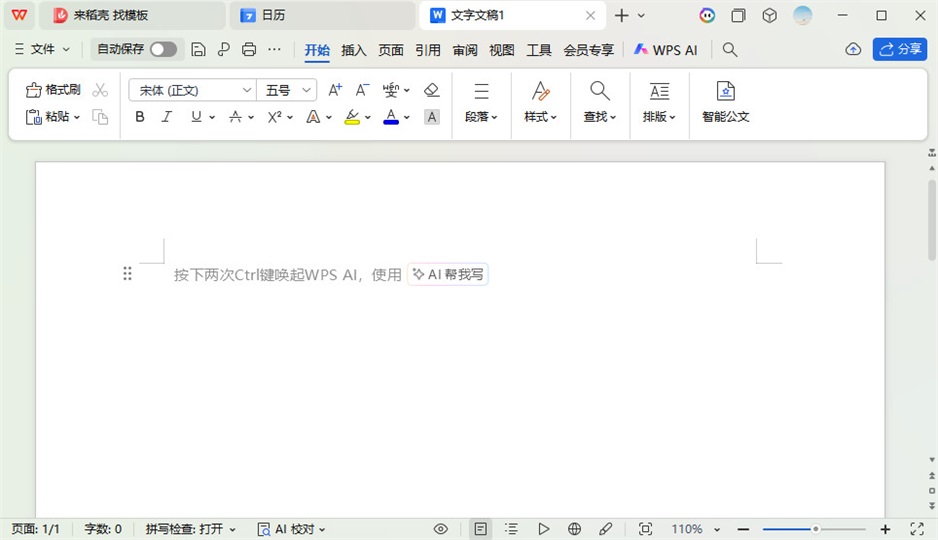Toggle spell check 拼写检查 in status bar
Image resolution: width=938 pixels, height=540 pixels.
[x=190, y=529]
